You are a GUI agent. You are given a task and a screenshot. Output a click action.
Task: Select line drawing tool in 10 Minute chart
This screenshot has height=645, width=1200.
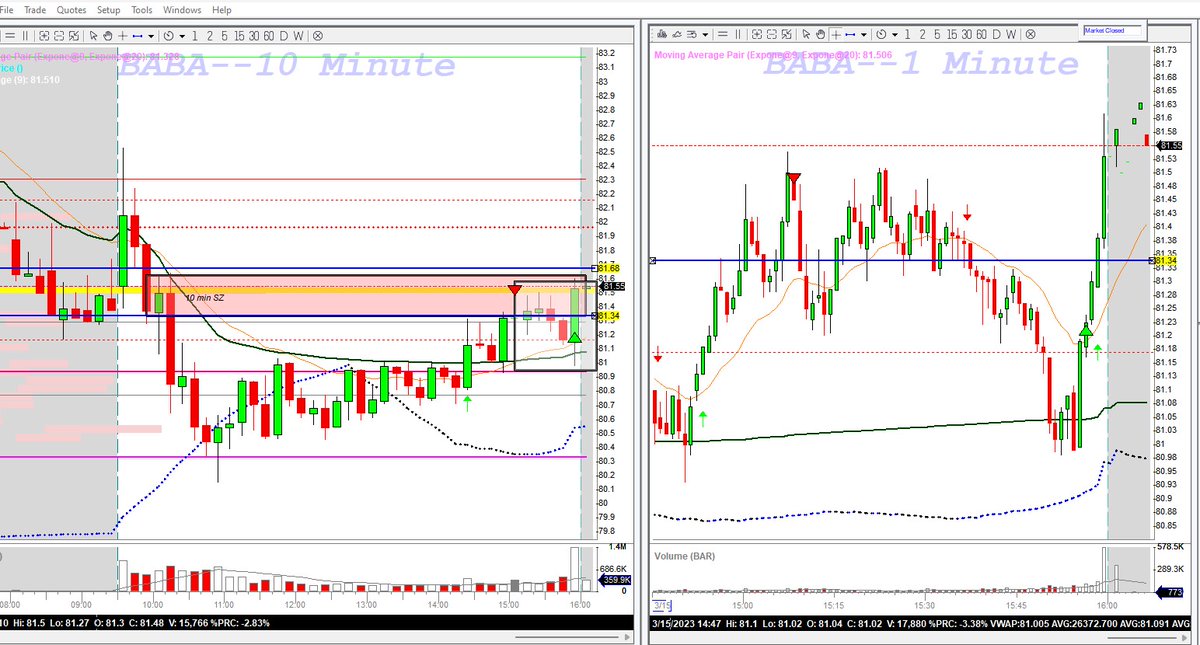point(137,36)
